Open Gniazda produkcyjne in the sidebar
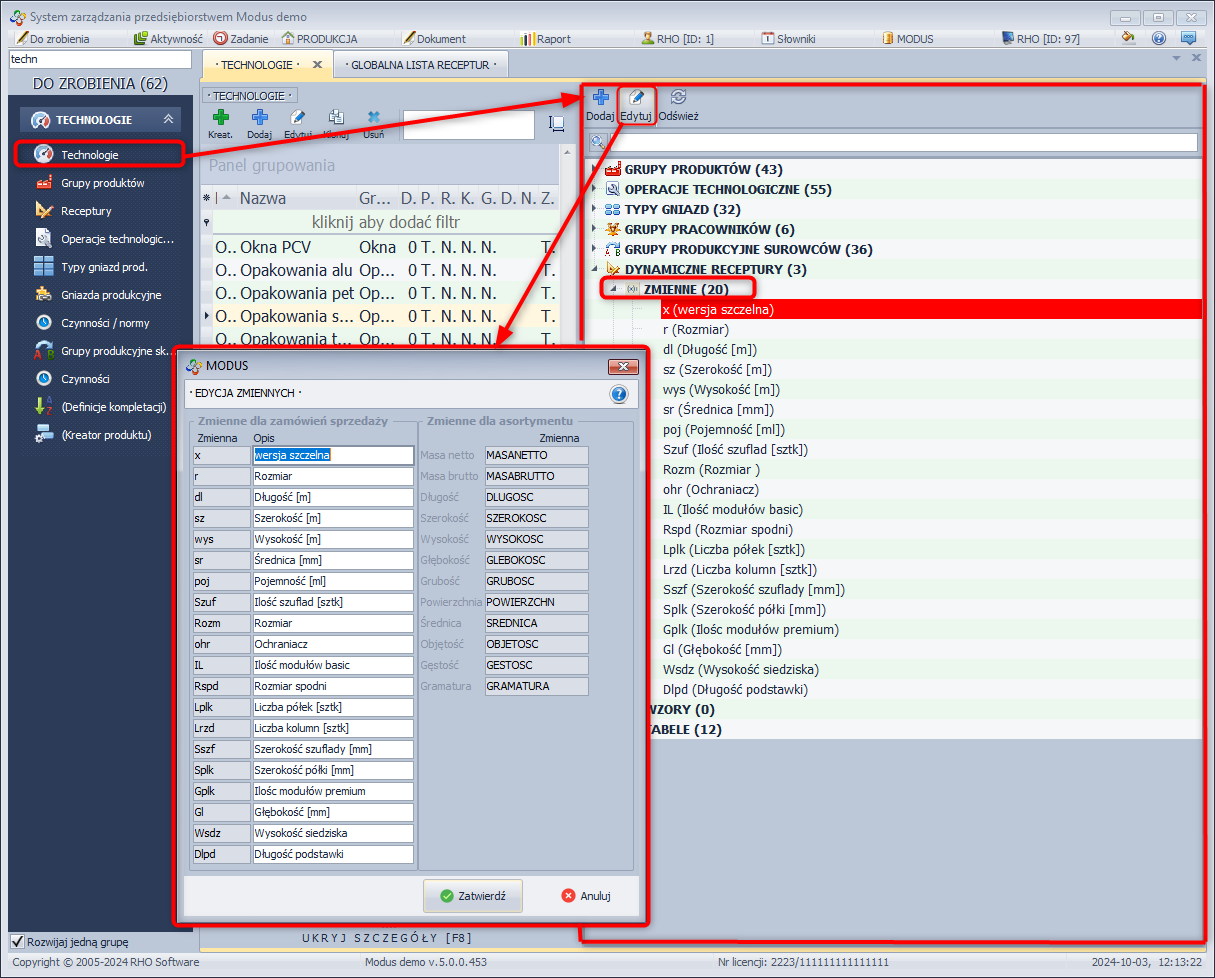 110,295
